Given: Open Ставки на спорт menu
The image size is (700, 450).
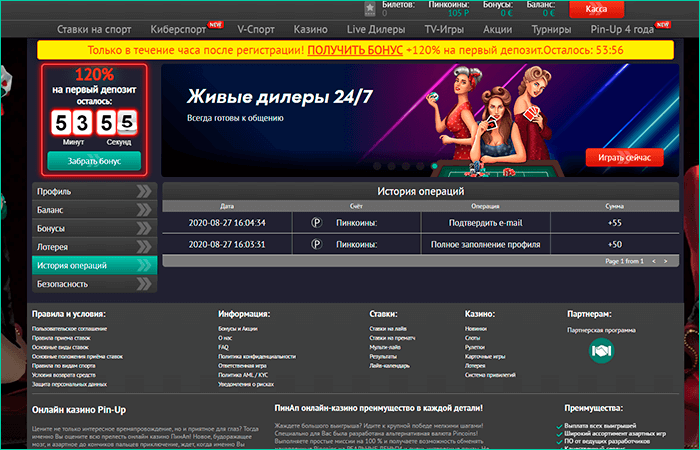Looking at the screenshot, I should (x=94, y=29).
